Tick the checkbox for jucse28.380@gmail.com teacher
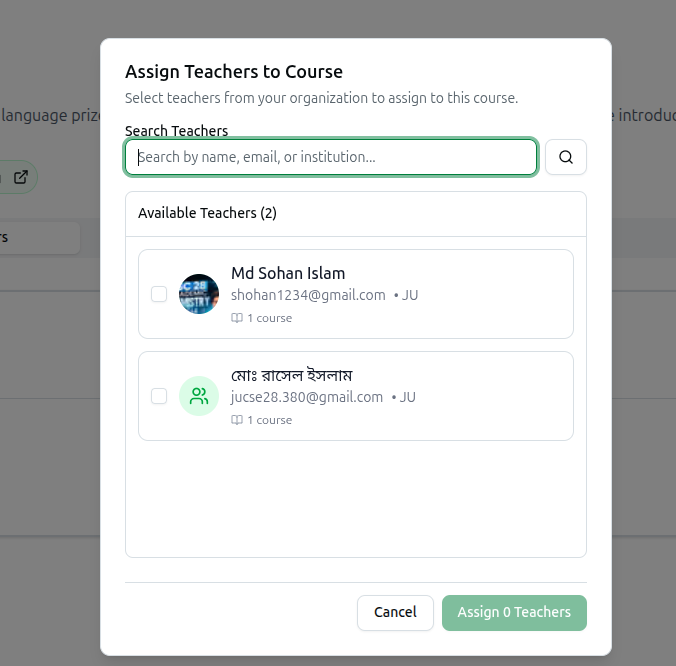The image size is (676, 666). [159, 396]
